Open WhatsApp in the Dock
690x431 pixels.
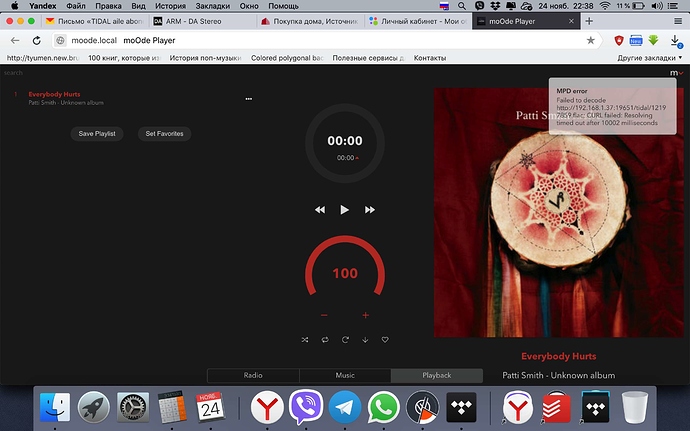[383, 407]
